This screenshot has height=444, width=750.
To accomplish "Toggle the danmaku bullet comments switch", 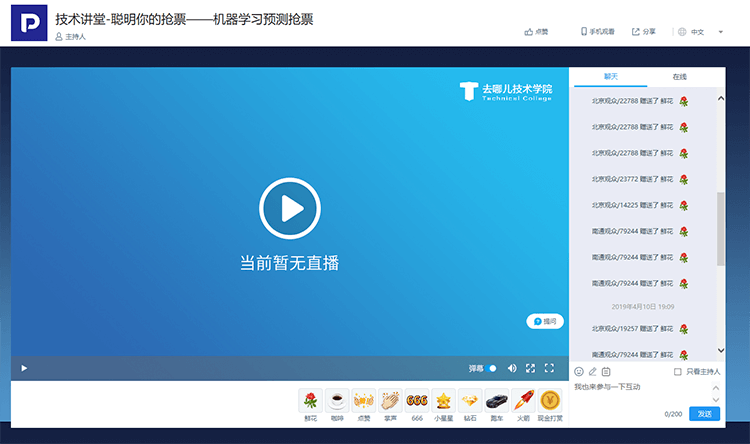I will pos(492,369).
